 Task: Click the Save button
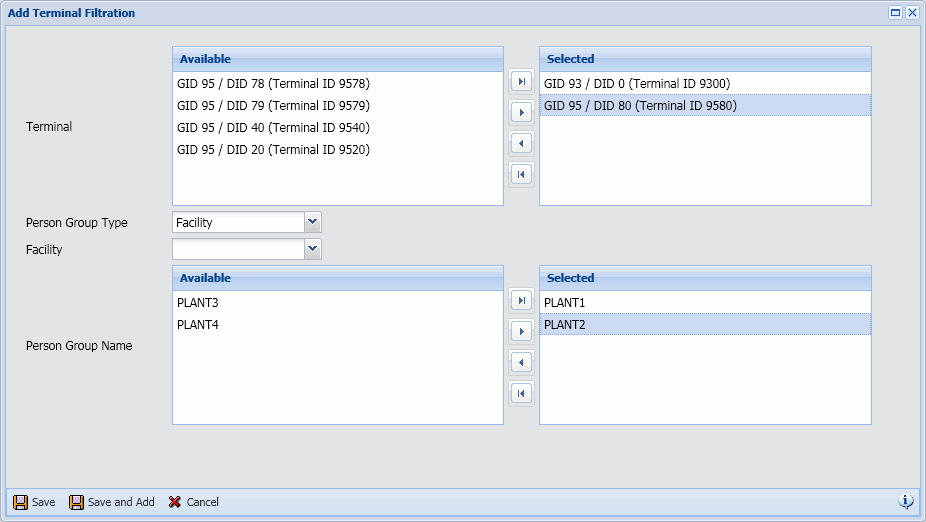(34, 502)
